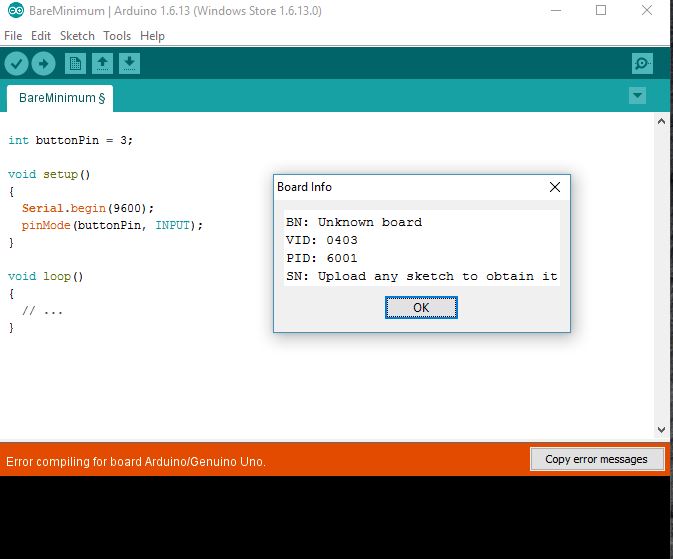This screenshot has height=559, width=673.
Task: Open the Help menu
Action: coord(152,36)
